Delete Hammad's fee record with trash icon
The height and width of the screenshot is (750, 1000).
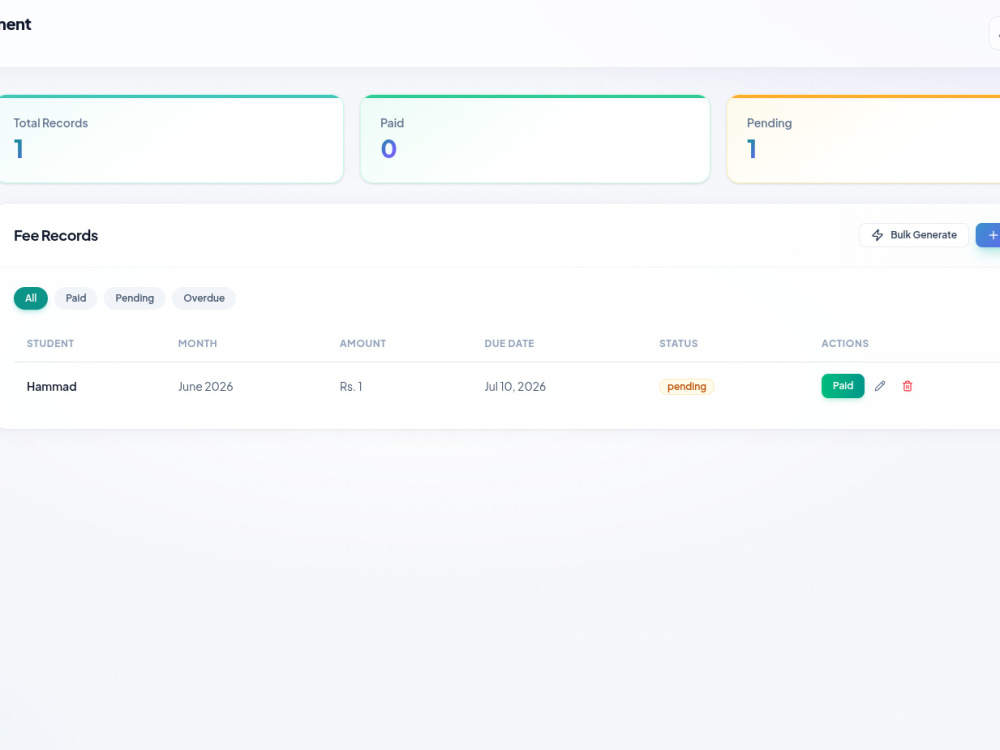tap(907, 386)
